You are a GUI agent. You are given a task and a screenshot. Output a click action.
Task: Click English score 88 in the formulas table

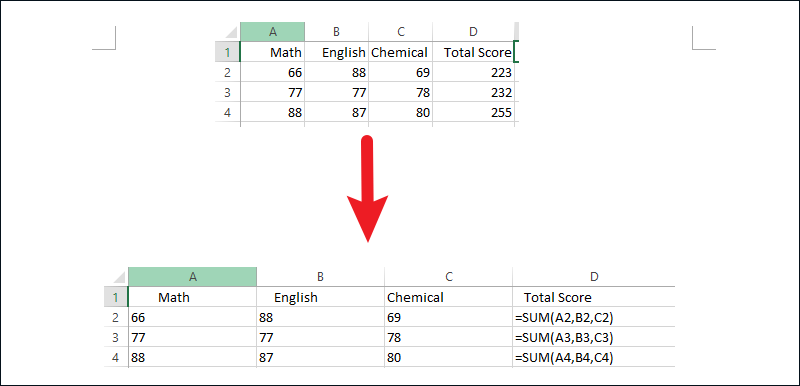coord(320,317)
